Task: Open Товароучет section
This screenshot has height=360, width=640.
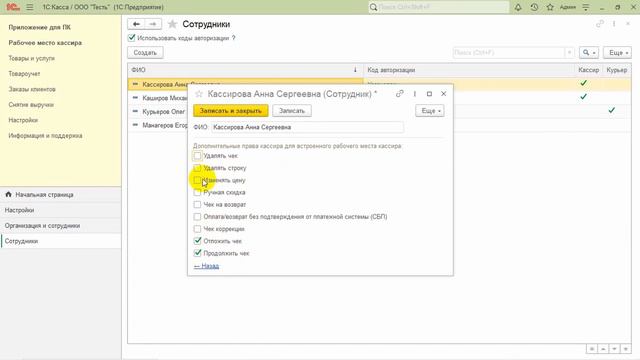Action: coord(24,74)
